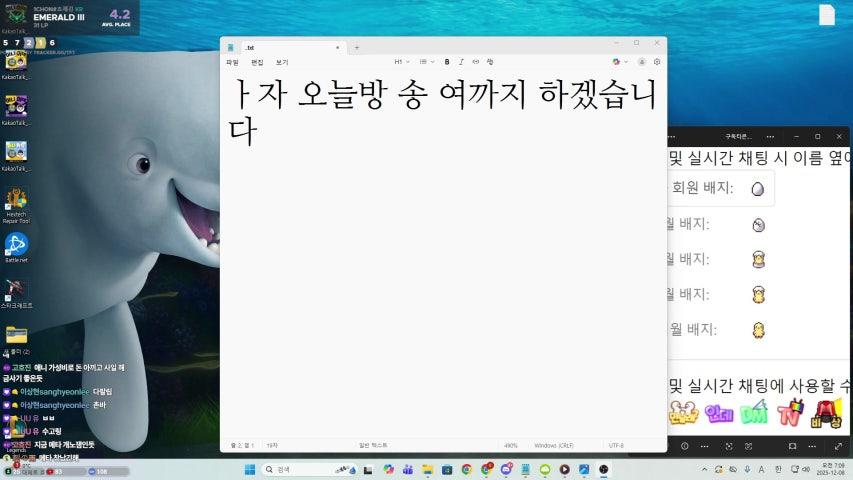Open the Windows Start menu
This screenshot has width=853, height=480.
250,469
